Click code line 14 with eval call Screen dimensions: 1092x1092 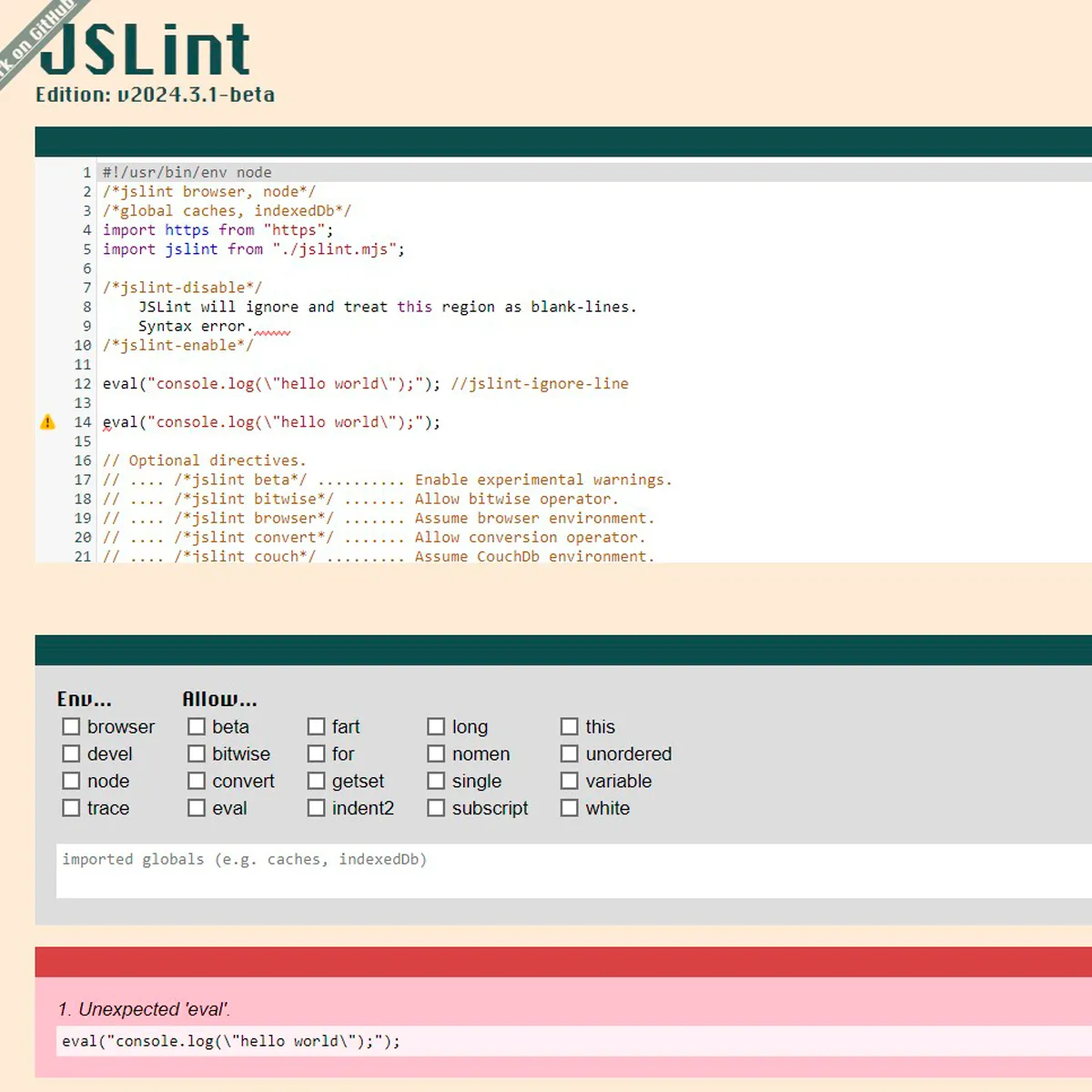(x=271, y=422)
